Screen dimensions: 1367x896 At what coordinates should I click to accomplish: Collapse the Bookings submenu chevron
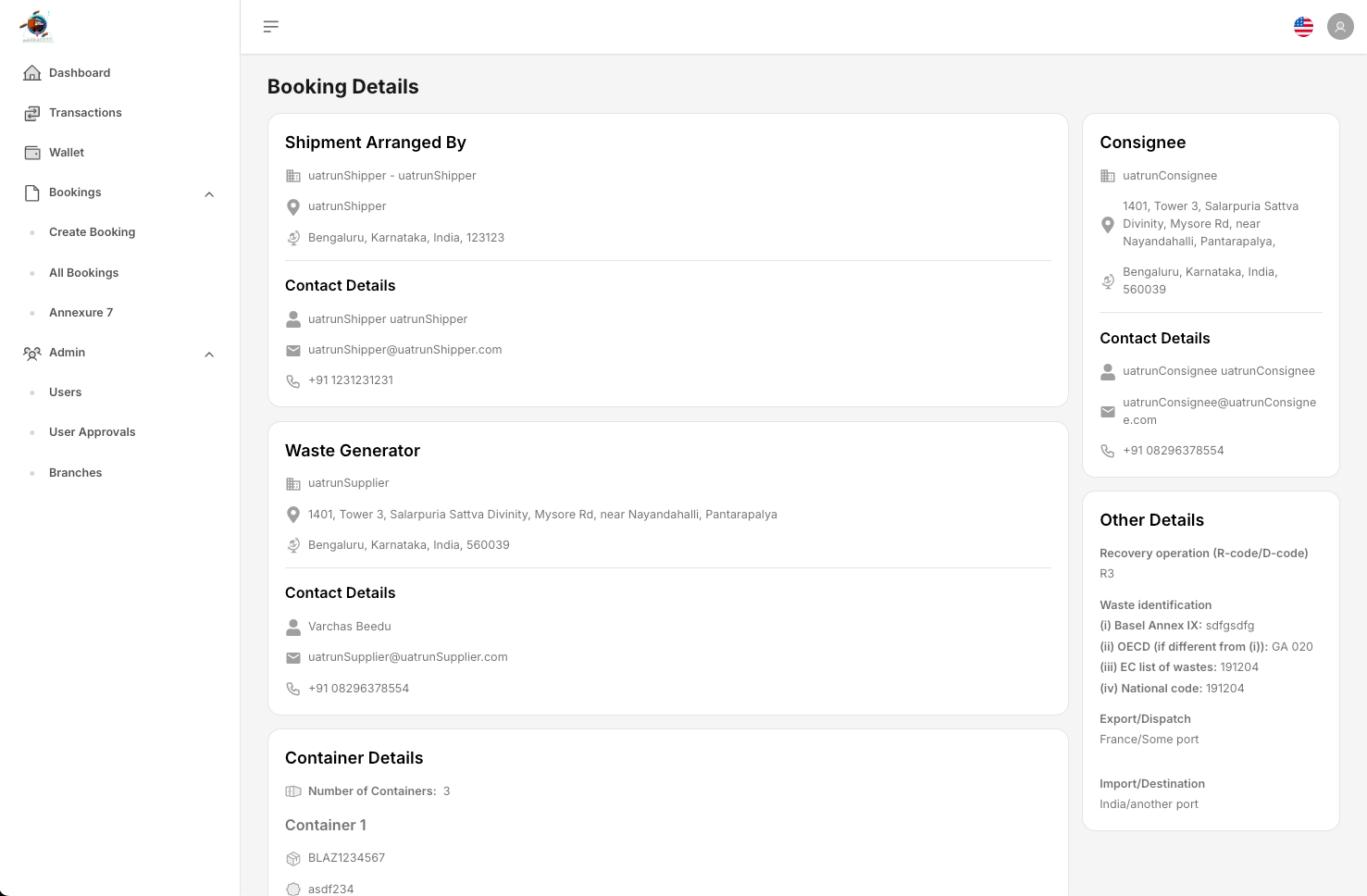pyautogui.click(x=209, y=194)
